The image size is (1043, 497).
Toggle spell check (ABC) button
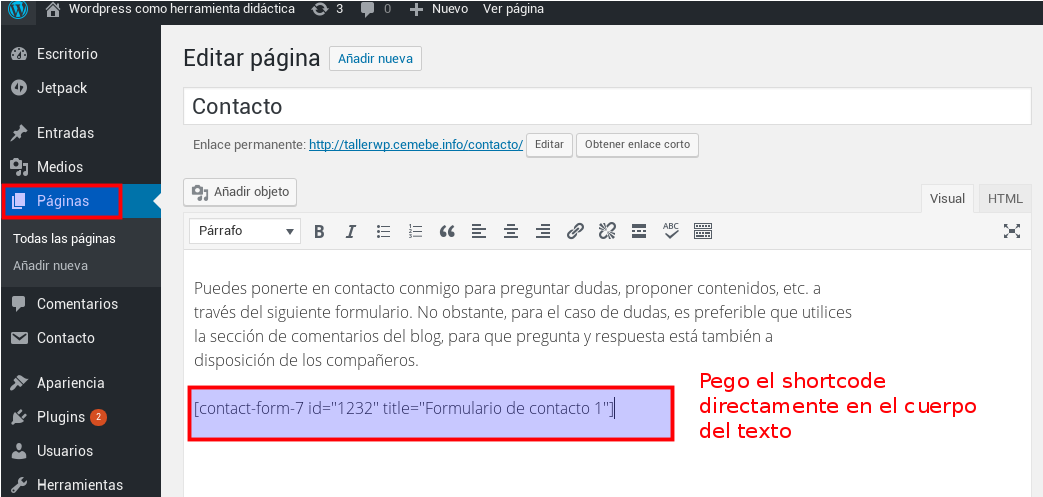671,231
